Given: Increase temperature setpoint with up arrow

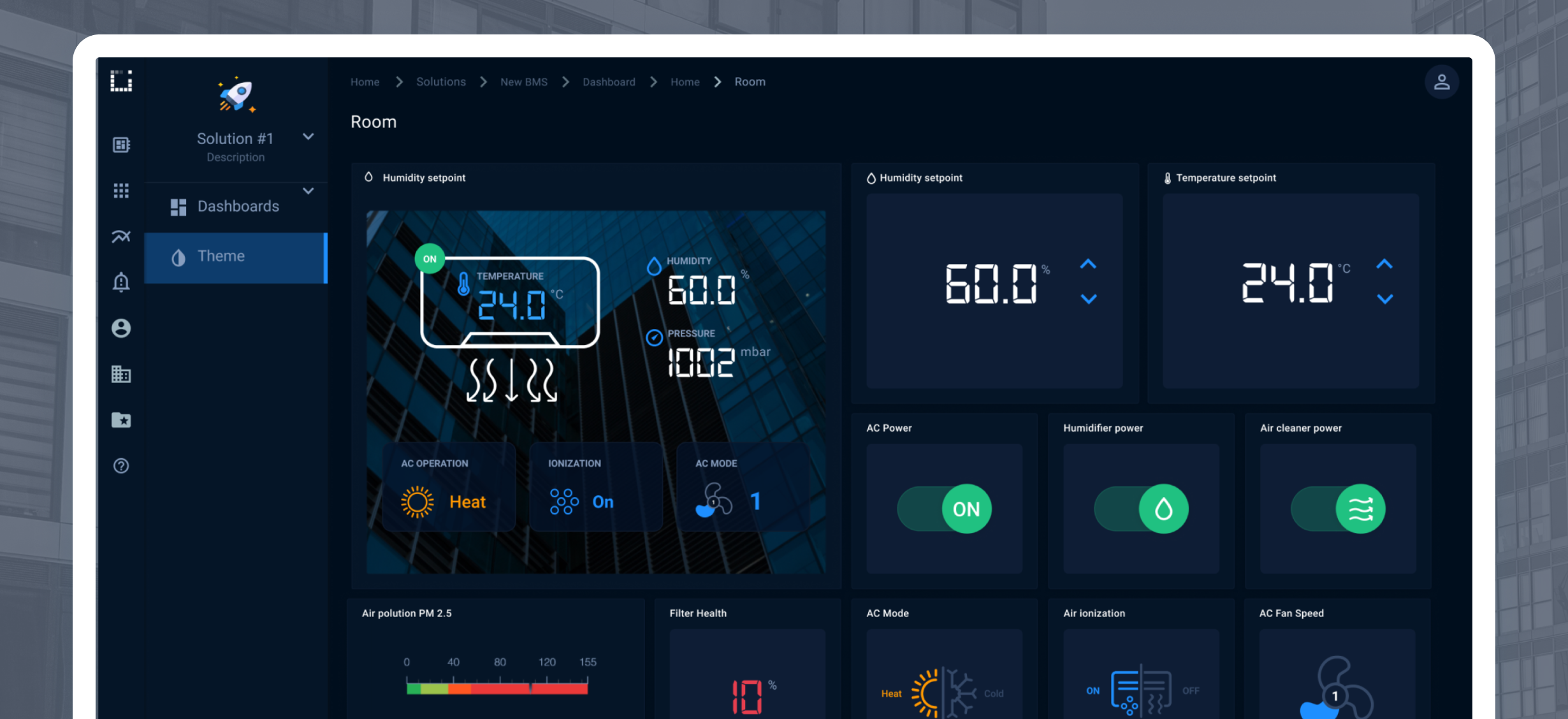Looking at the screenshot, I should point(1384,264).
